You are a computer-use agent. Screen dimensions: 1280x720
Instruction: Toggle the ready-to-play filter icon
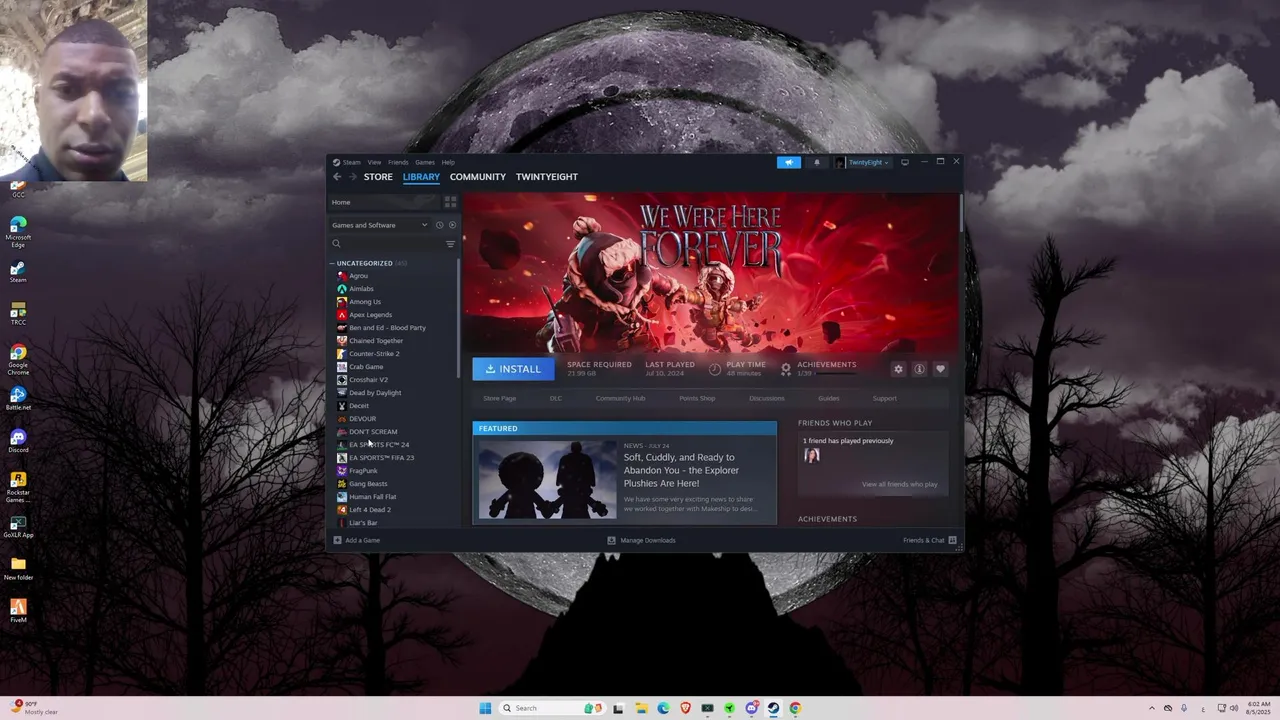pos(452,225)
